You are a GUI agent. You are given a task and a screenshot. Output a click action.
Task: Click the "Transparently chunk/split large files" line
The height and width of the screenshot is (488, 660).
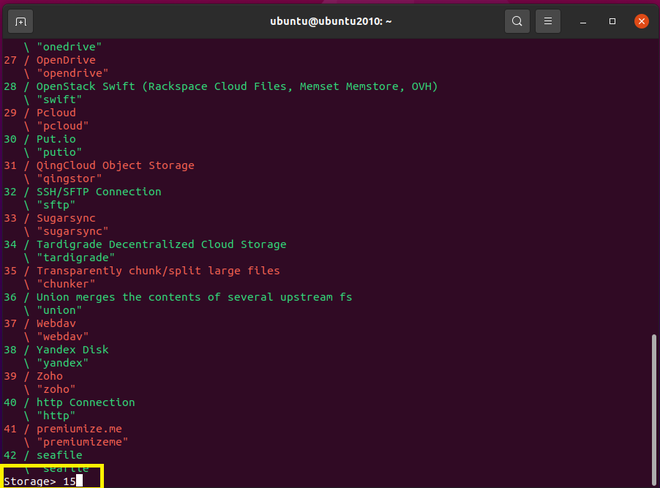pos(158,271)
